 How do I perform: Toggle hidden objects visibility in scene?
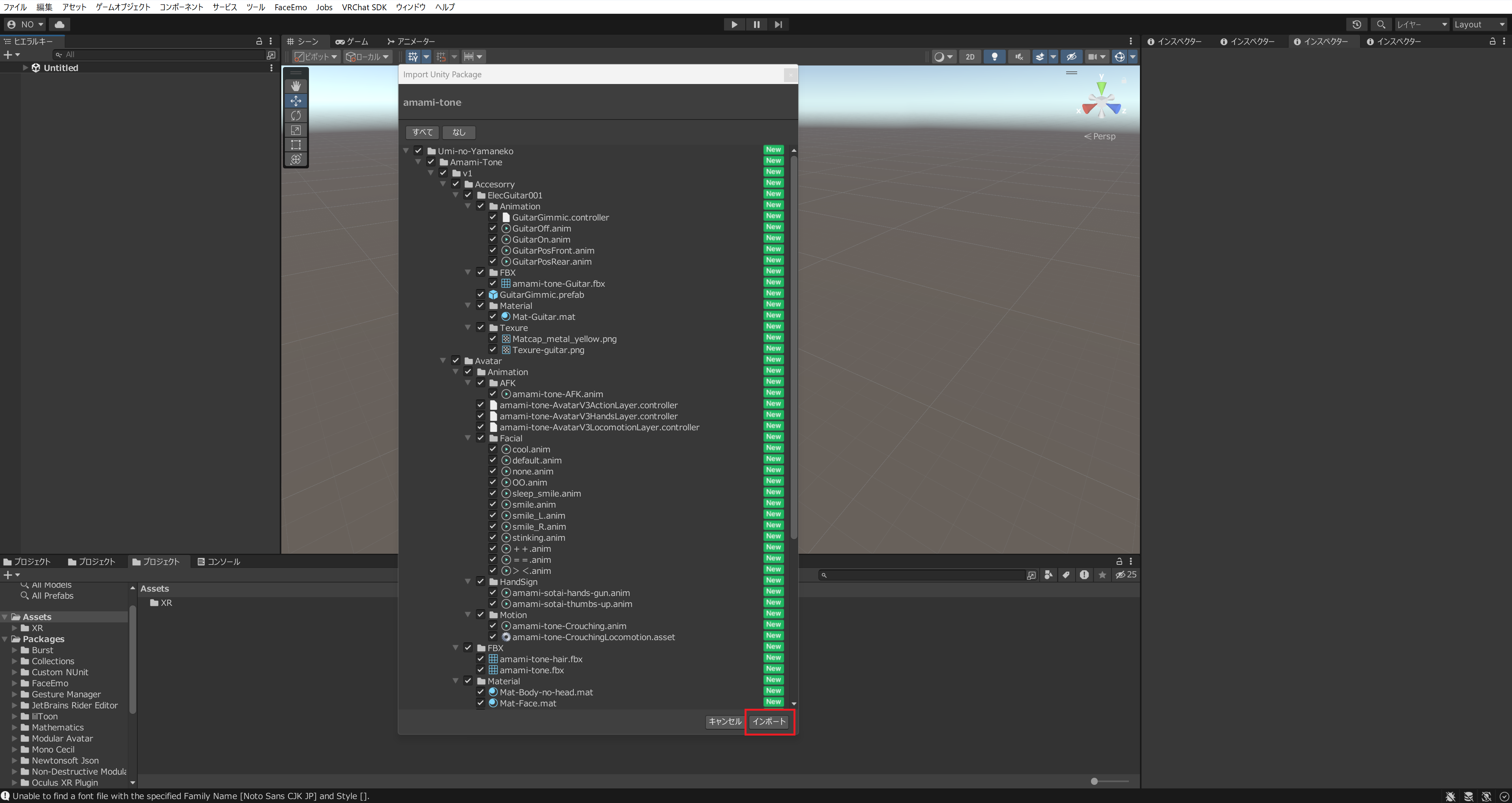pos(1071,57)
